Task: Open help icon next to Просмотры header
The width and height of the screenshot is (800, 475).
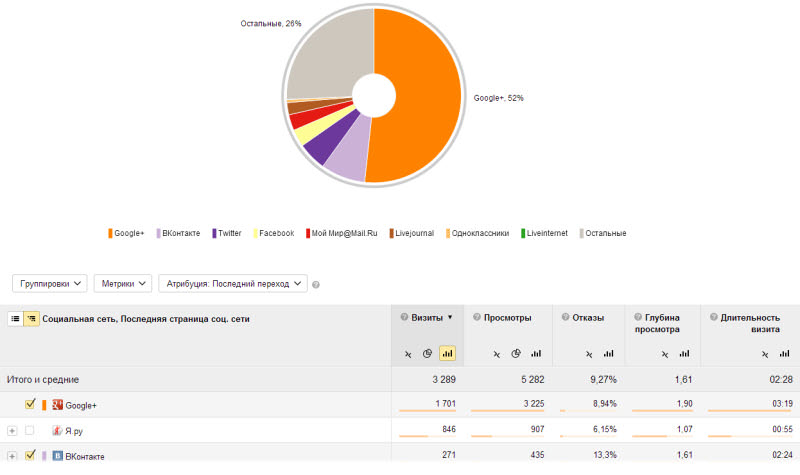Action: (477, 317)
